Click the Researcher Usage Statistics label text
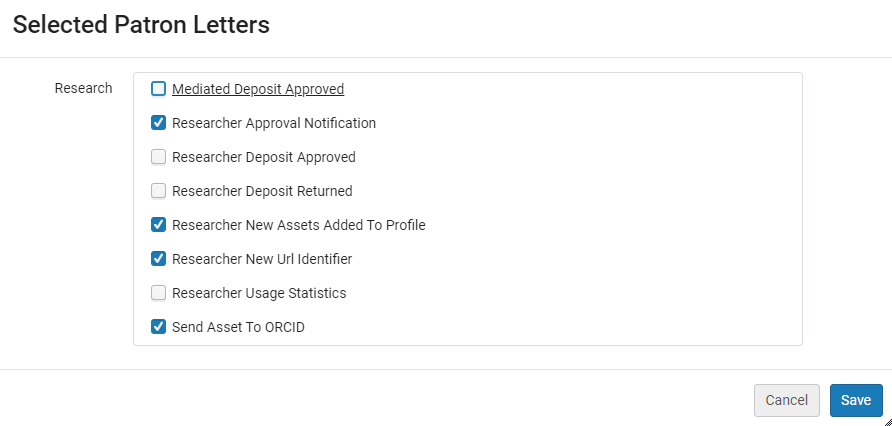This screenshot has width=892, height=426. click(259, 293)
